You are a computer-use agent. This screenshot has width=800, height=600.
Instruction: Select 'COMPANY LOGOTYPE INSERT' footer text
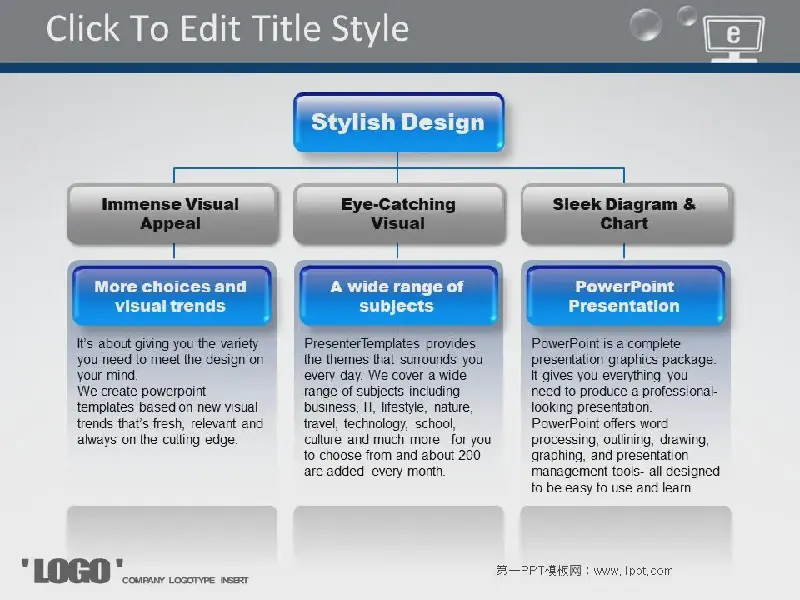[185, 580]
